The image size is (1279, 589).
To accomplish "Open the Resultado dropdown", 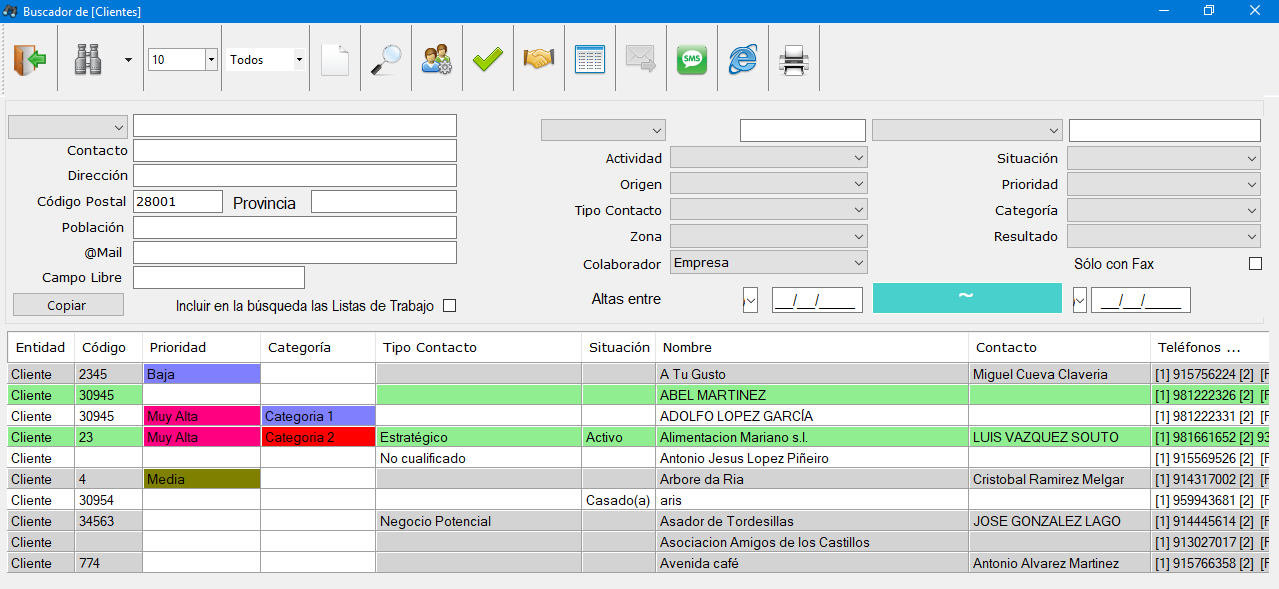I will pyautogui.click(x=1164, y=237).
